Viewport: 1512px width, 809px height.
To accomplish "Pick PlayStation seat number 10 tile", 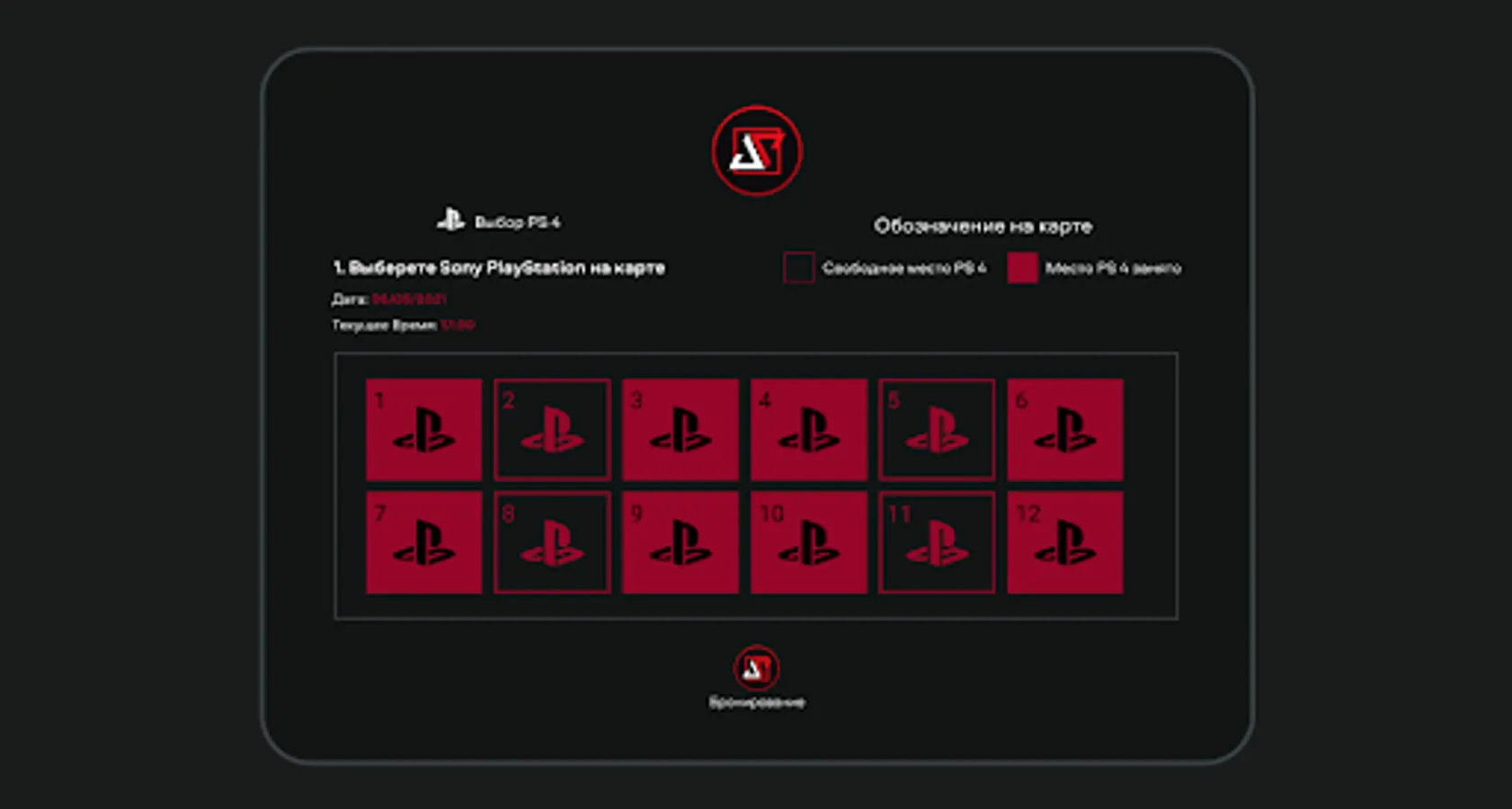I will [x=809, y=542].
